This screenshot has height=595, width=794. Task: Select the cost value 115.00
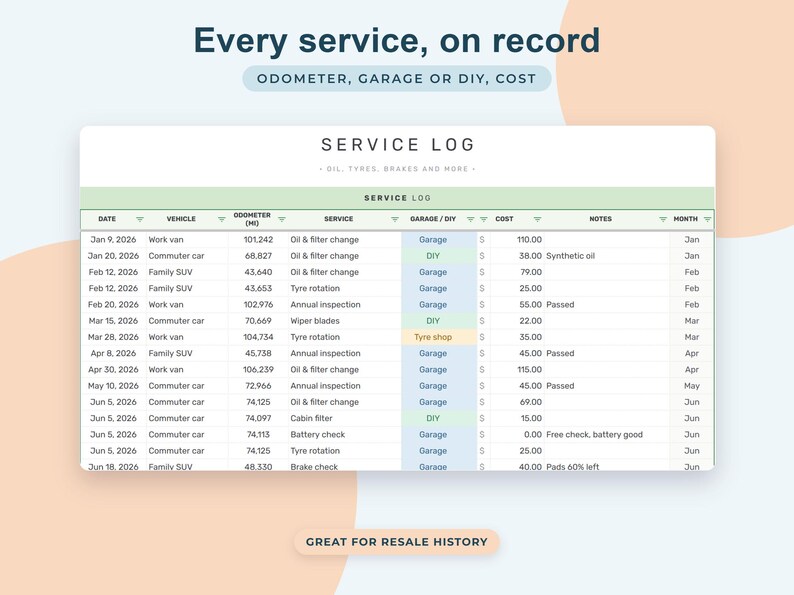[529, 369]
